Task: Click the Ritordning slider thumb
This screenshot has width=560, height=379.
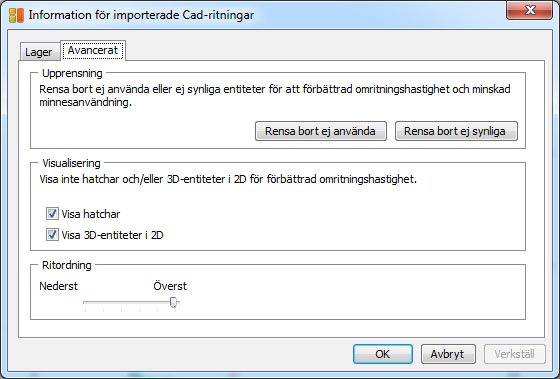Action: (x=174, y=302)
